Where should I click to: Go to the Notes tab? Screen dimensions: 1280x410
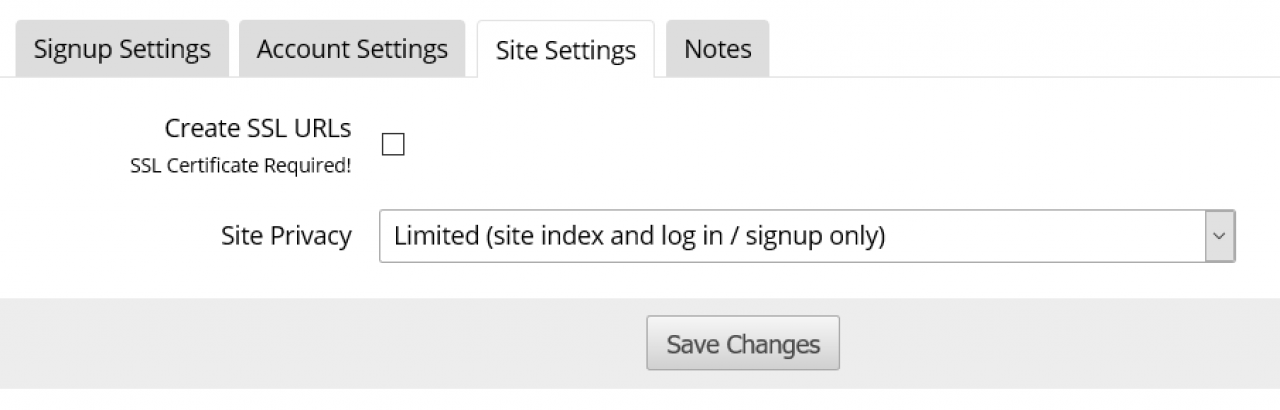pyautogui.click(x=717, y=49)
